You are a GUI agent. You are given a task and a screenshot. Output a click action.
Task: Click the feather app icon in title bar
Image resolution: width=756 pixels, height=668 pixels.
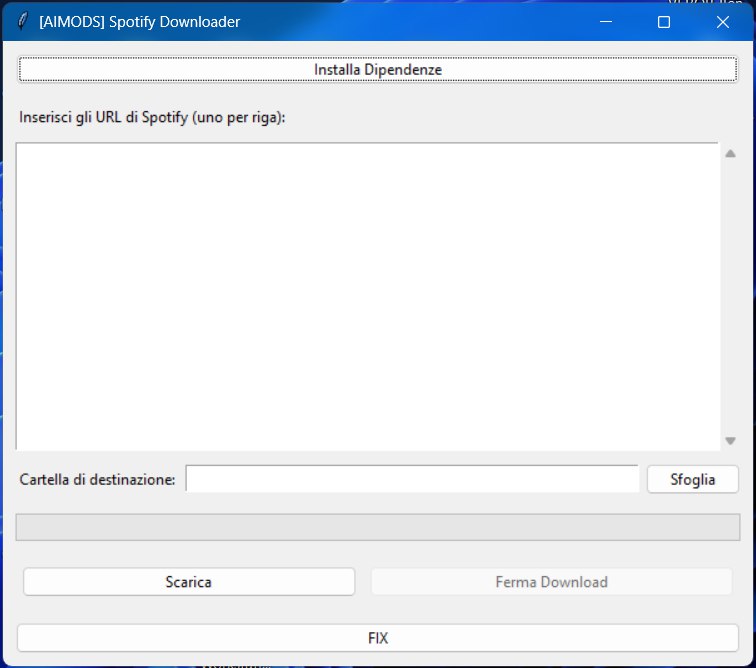coord(22,21)
